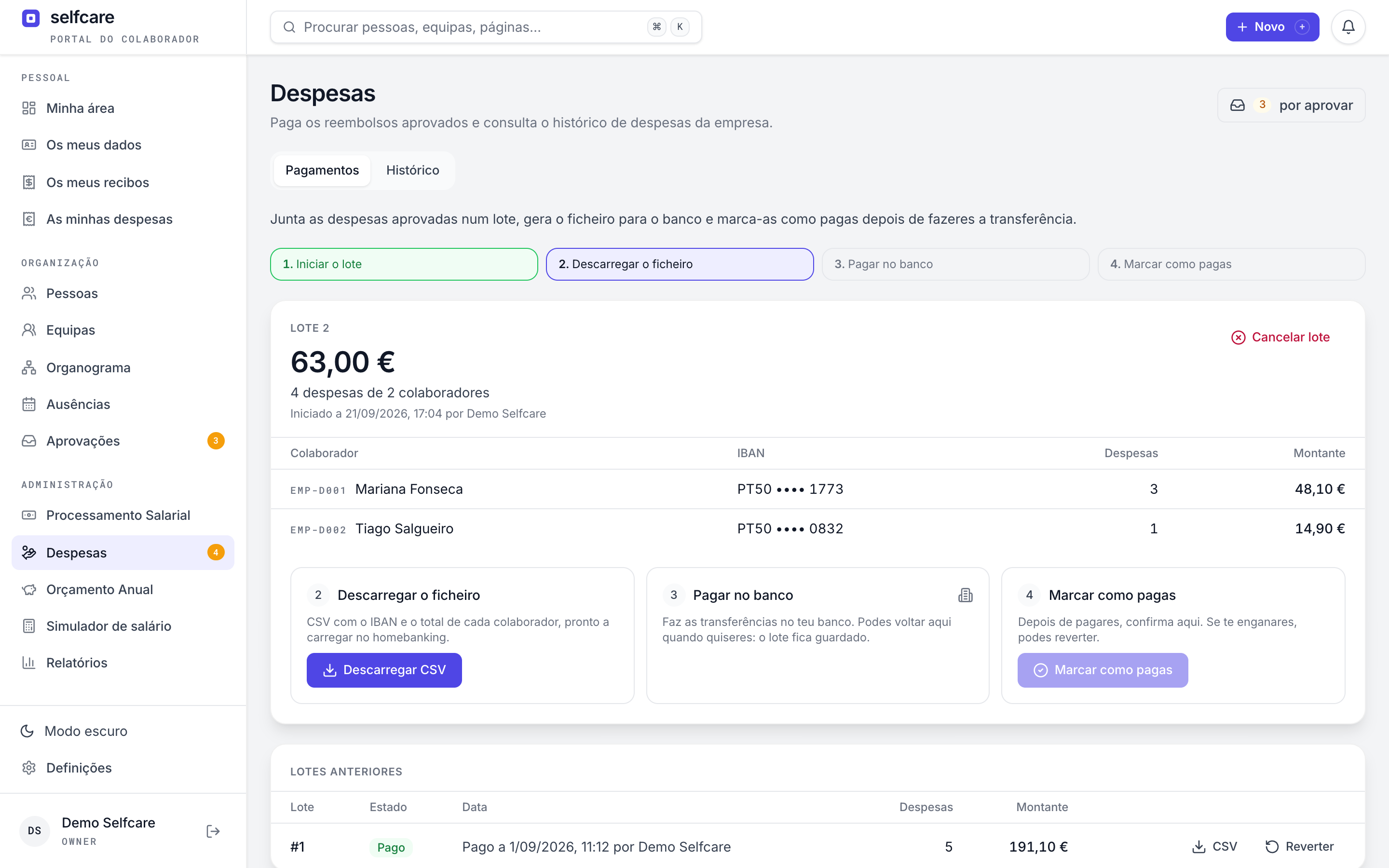Select the Pagamentos tab
The height and width of the screenshot is (868, 1389).
click(322, 171)
